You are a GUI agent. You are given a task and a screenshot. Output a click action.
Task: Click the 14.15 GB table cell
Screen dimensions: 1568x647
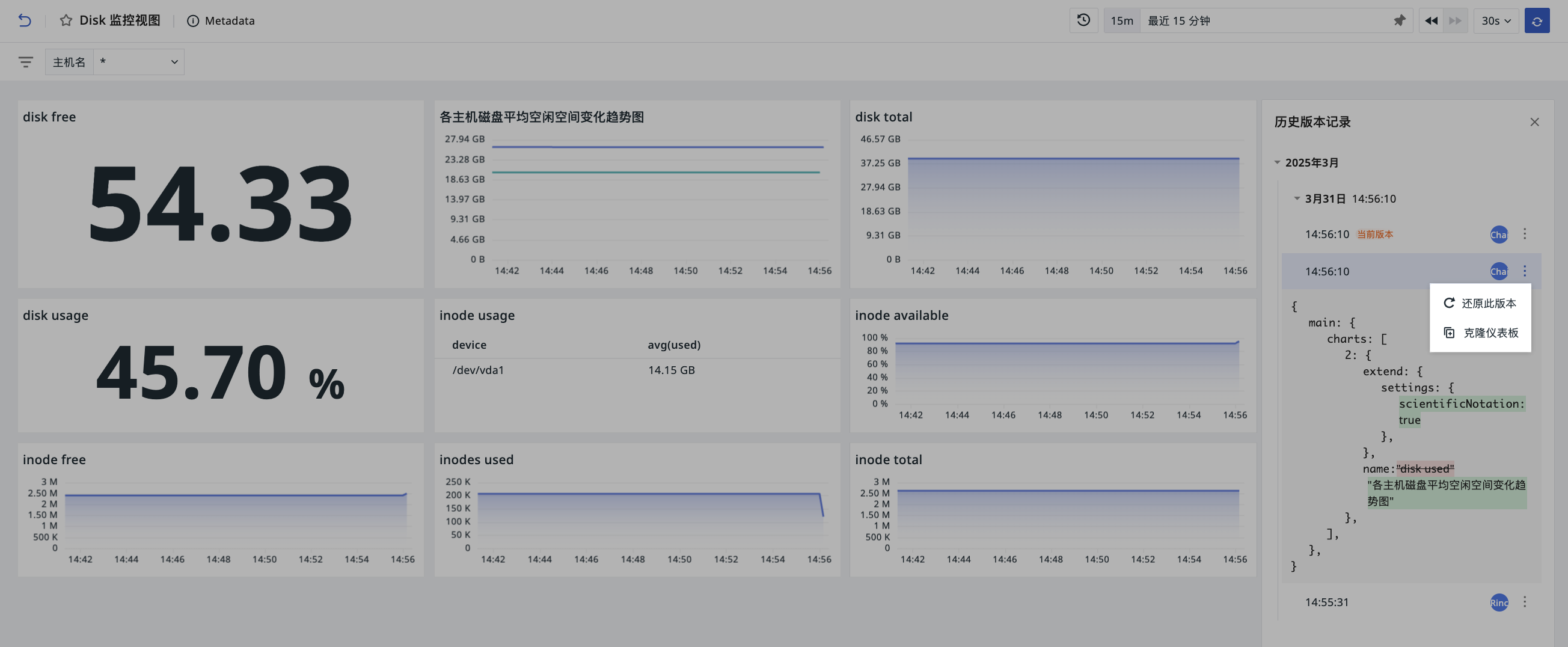click(672, 370)
